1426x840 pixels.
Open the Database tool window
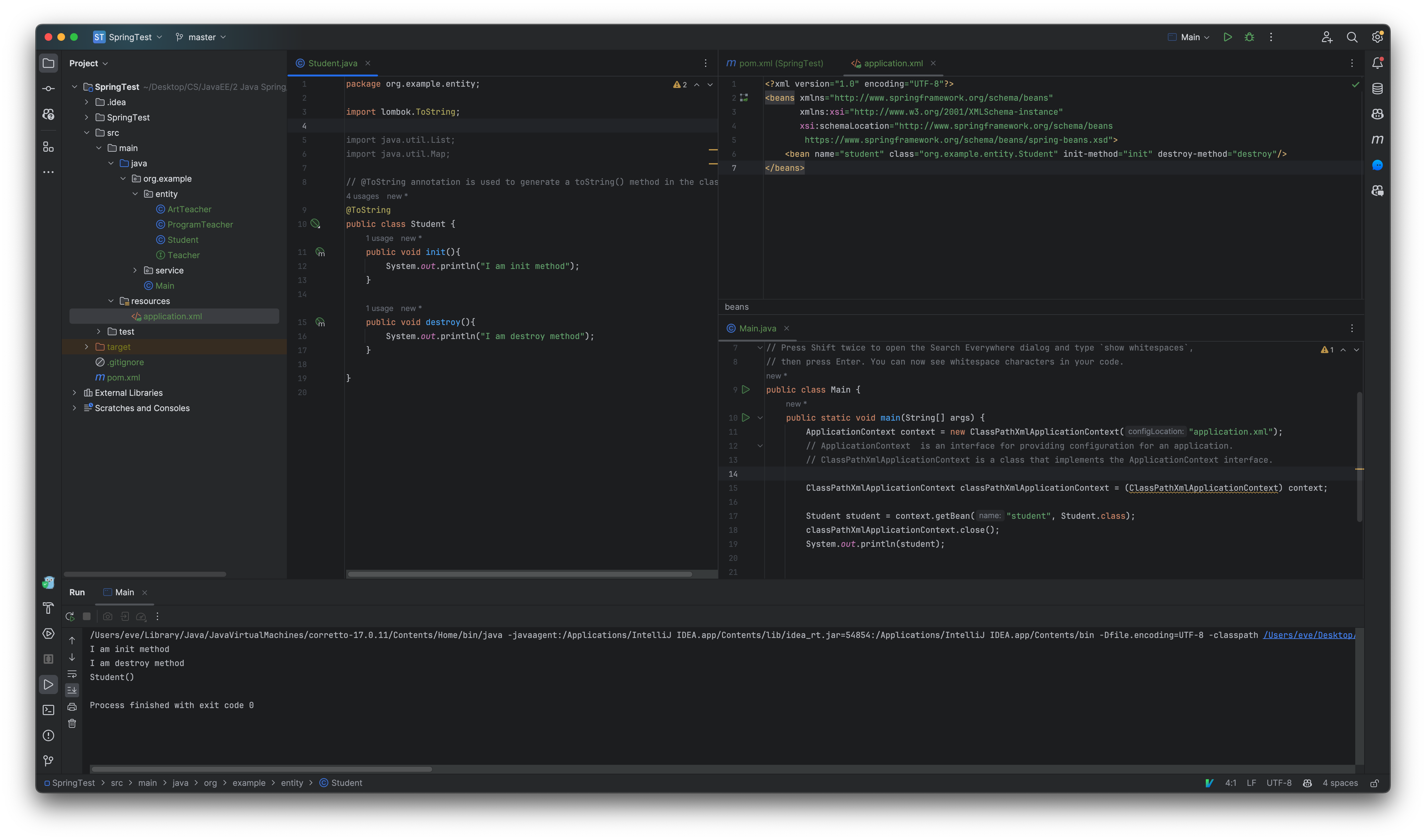click(1378, 88)
